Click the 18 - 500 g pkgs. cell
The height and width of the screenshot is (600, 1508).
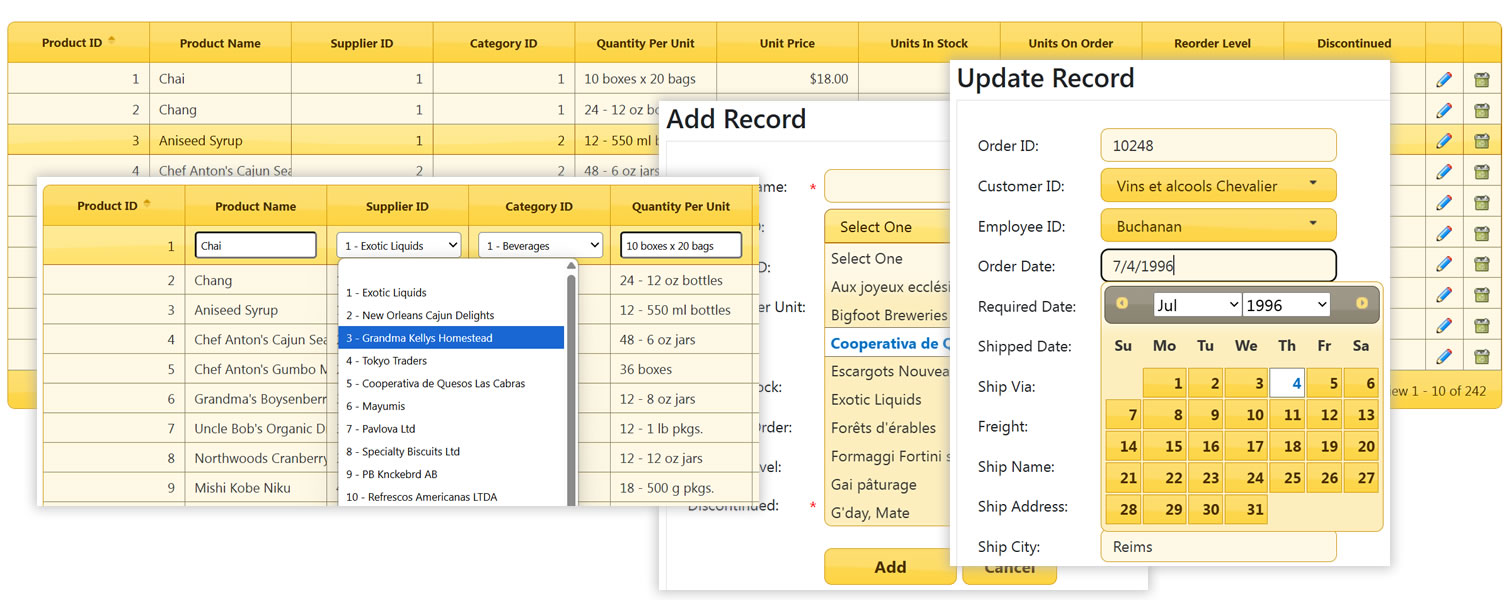[681, 488]
